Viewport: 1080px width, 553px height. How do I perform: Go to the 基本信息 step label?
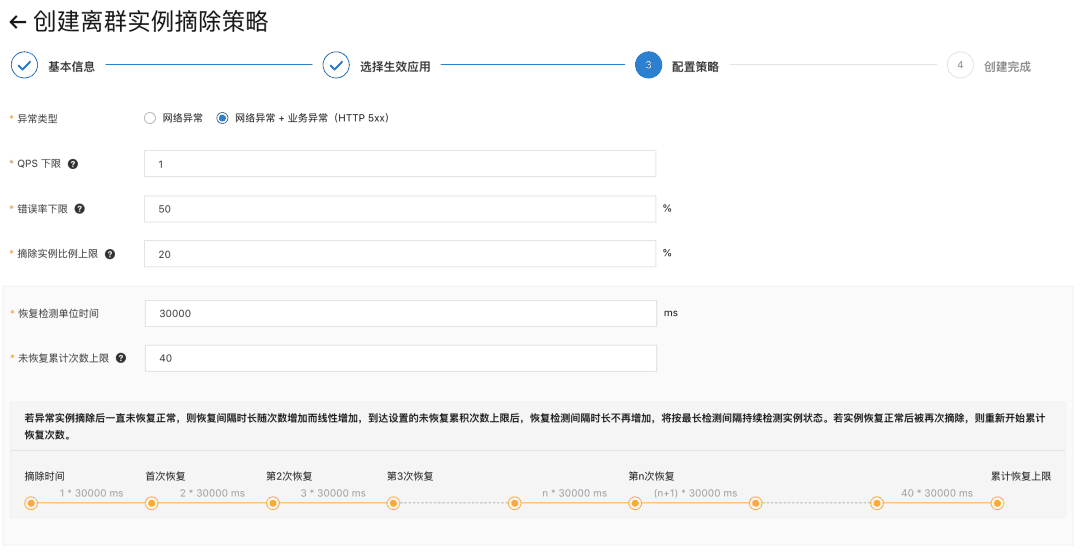pos(72,67)
